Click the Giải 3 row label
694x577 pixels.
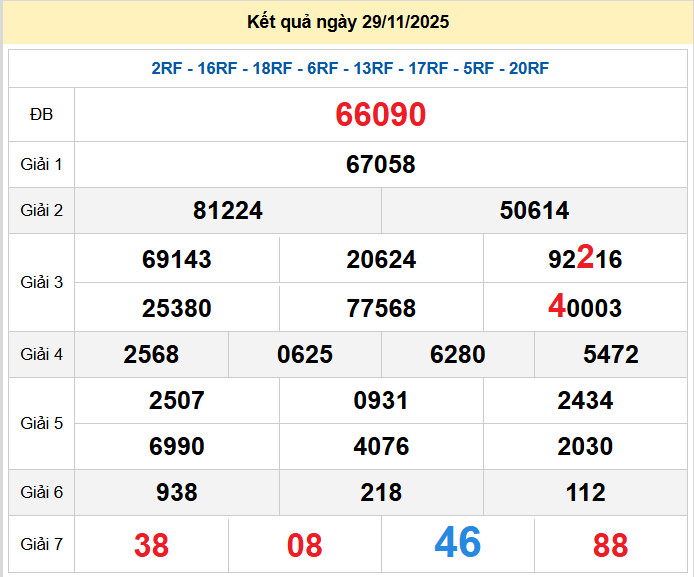[x=41, y=283]
